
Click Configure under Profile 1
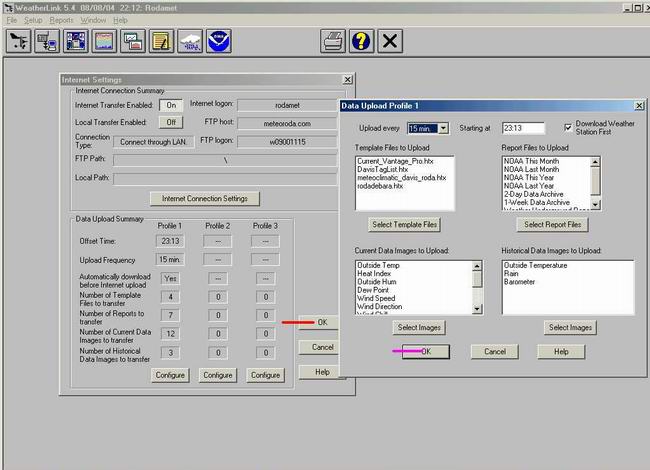170,375
